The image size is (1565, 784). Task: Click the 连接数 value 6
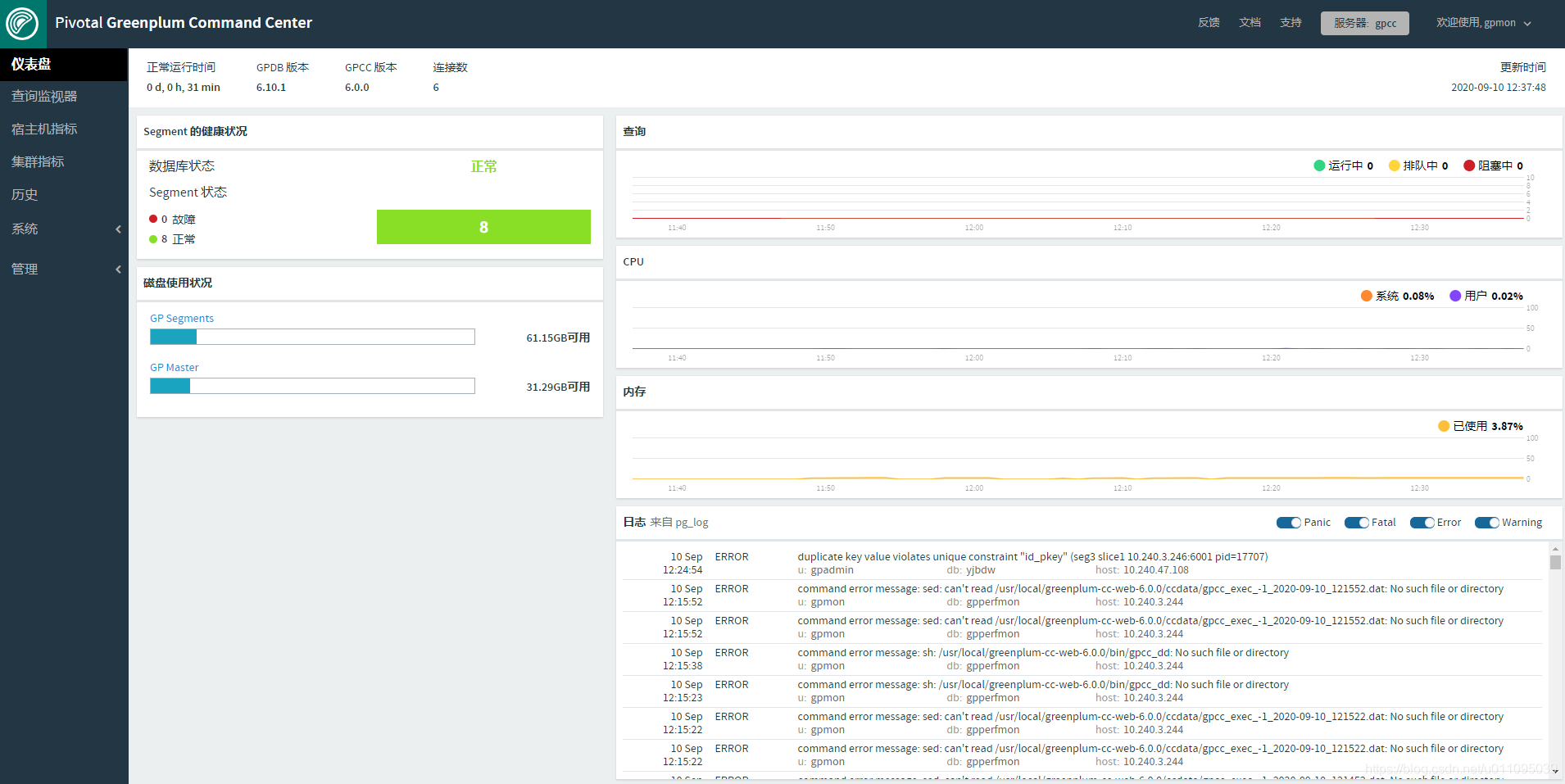pos(436,88)
